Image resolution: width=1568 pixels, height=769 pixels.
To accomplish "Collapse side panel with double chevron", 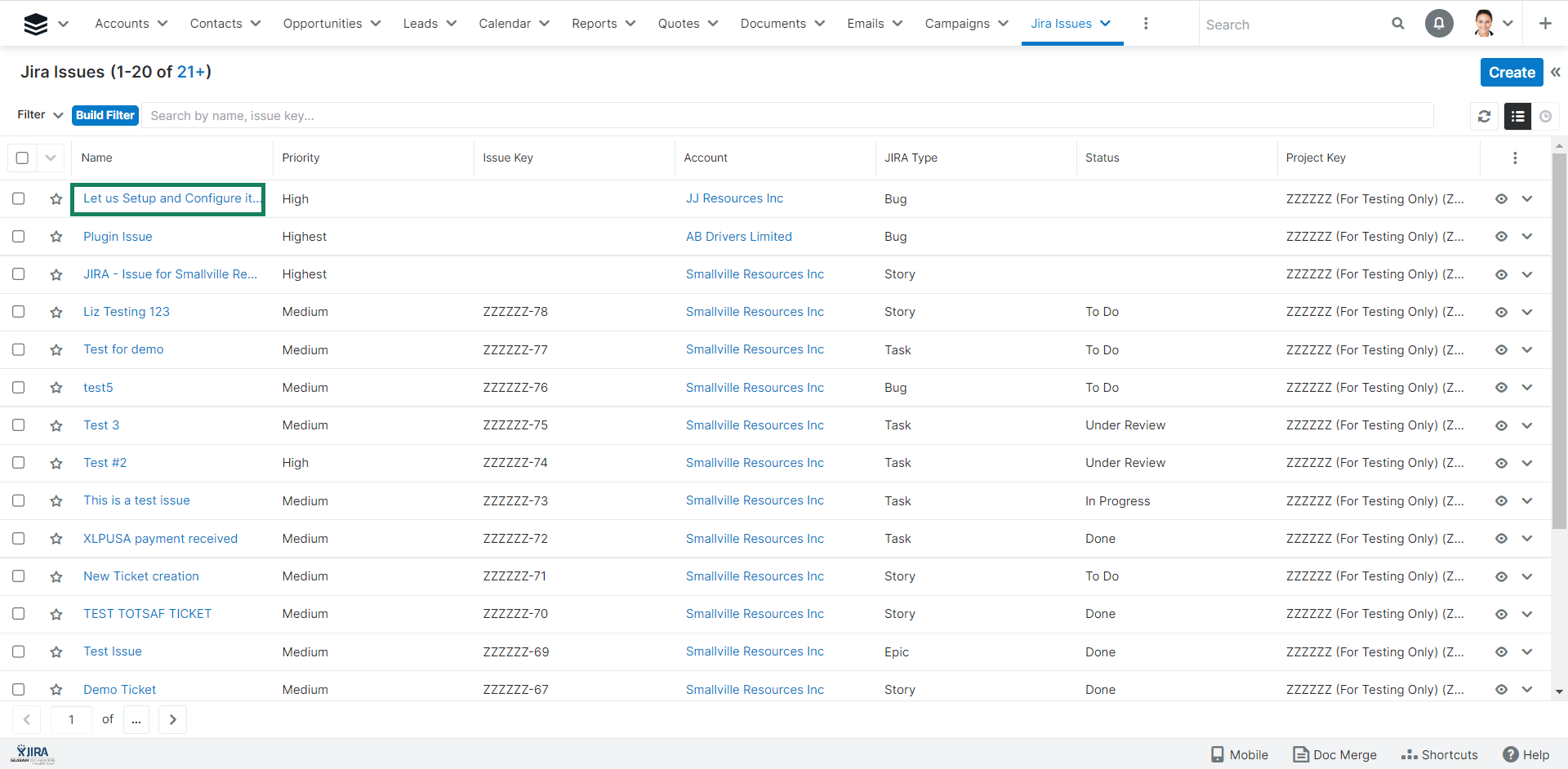I will [x=1556, y=73].
